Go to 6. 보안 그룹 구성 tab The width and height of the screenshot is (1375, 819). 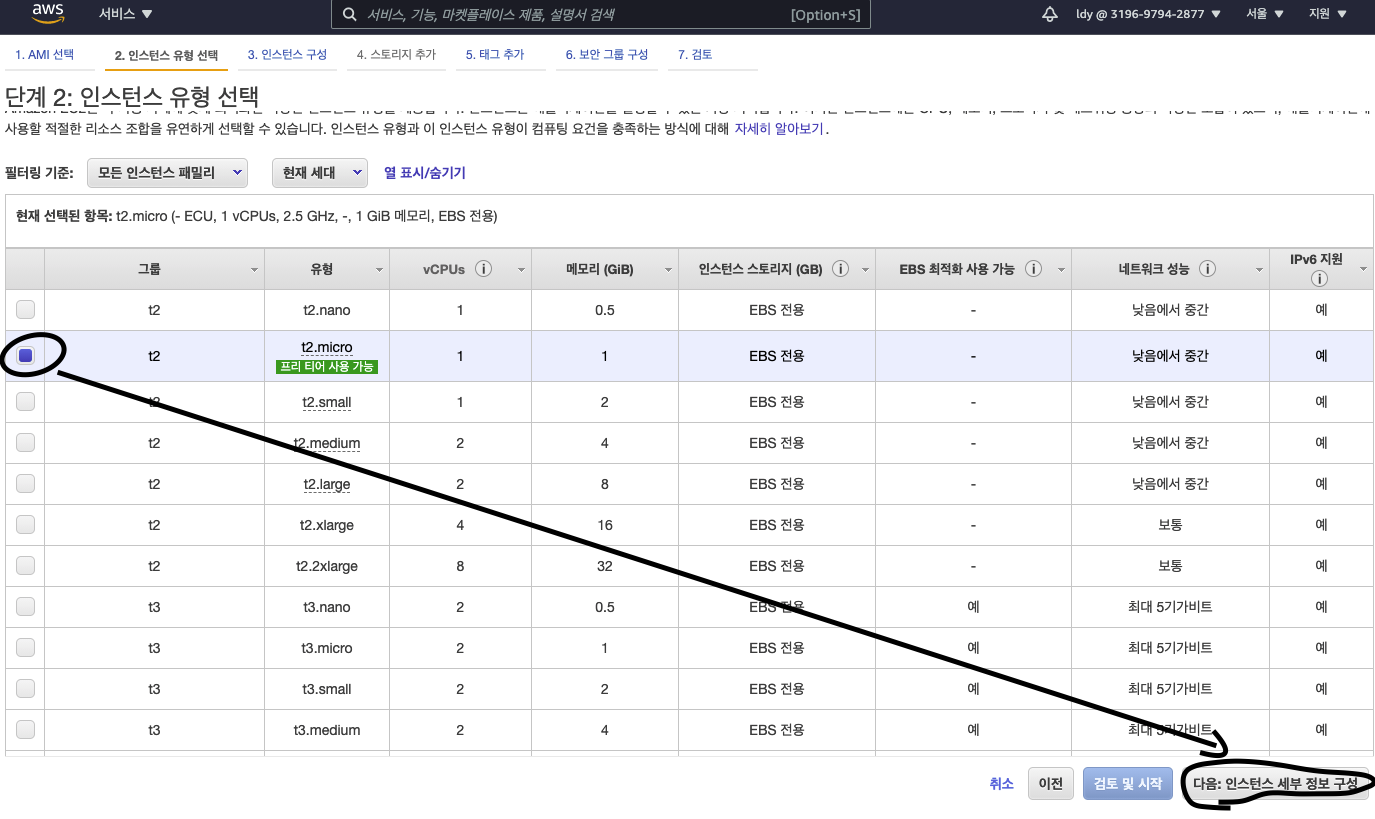coord(607,54)
